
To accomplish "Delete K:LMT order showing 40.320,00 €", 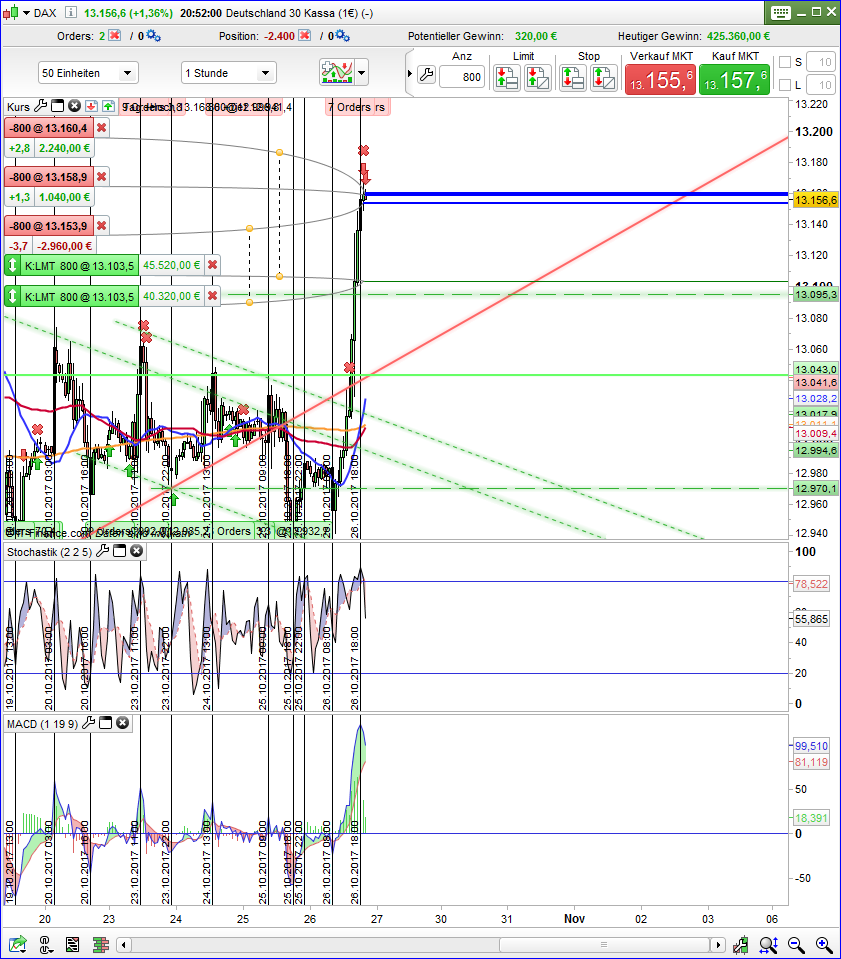I will point(212,295).
